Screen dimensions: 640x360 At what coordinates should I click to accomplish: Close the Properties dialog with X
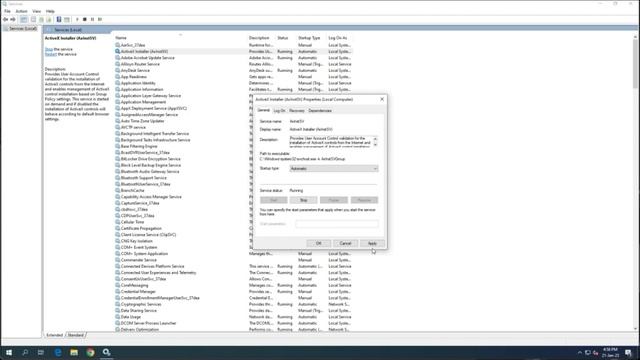coord(382,99)
